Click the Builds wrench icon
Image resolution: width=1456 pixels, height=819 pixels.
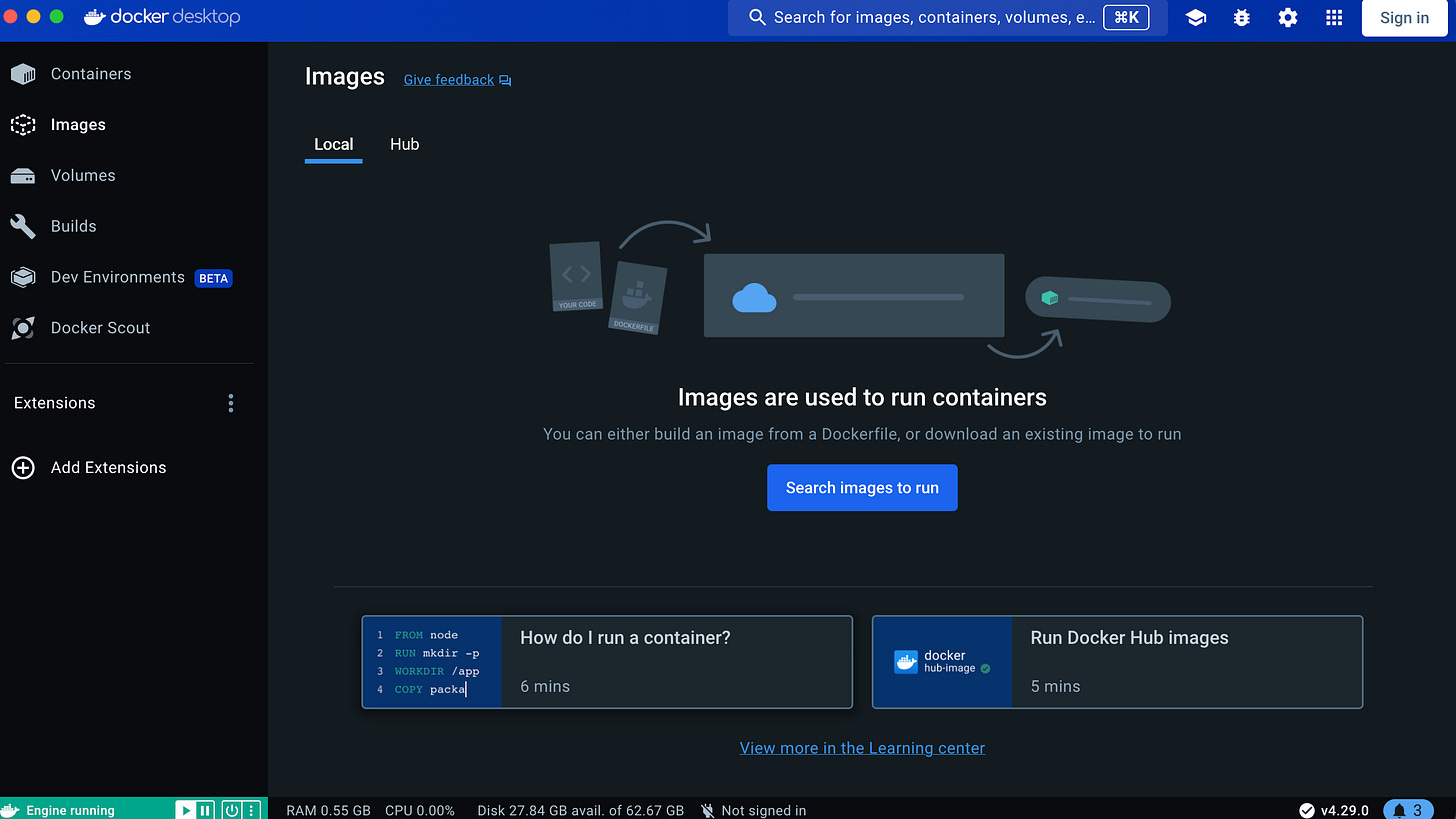(23, 226)
